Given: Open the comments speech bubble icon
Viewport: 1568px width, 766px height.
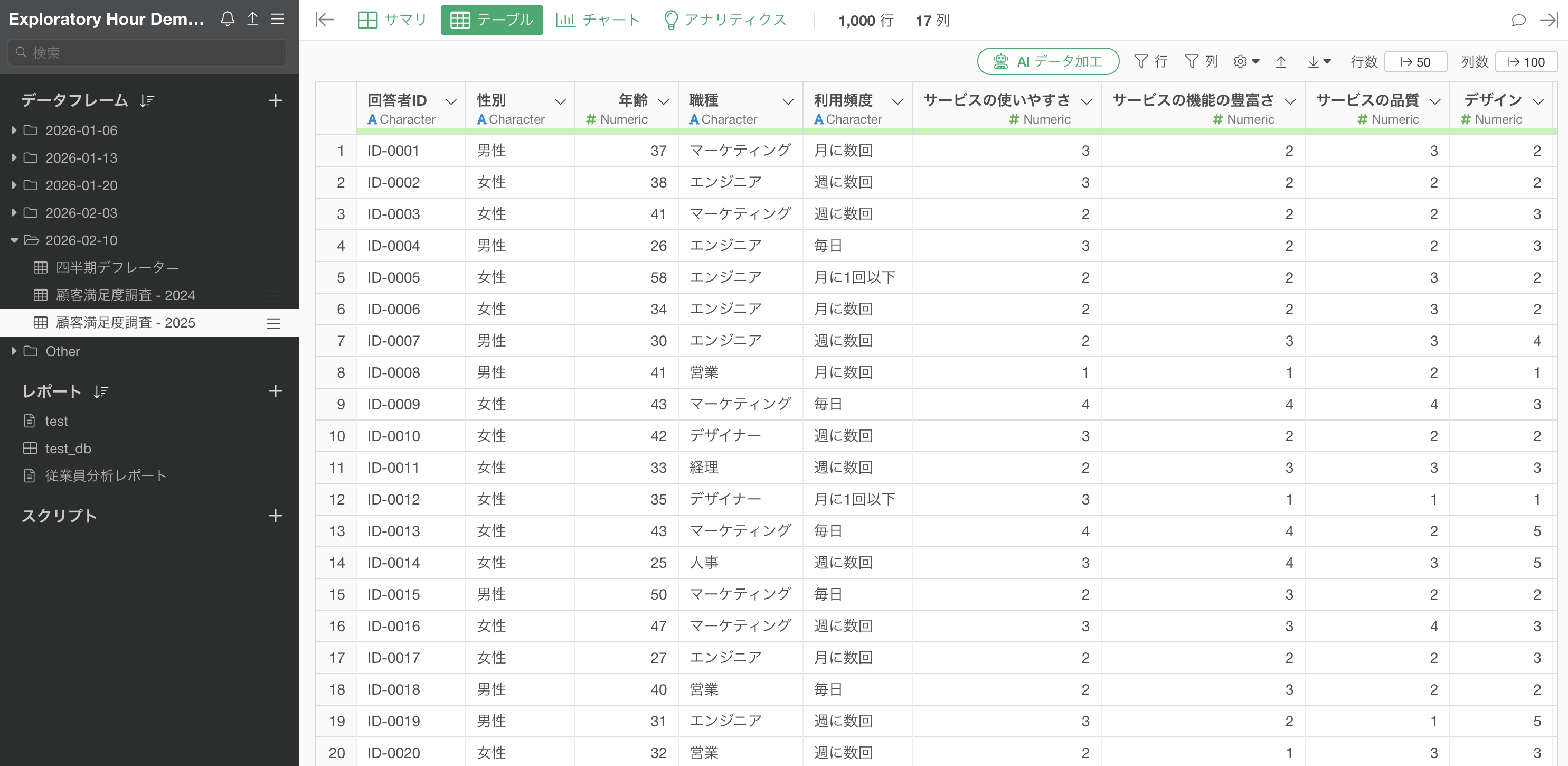Looking at the screenshot, I should pyautogui.click(x=1518, y=20).
